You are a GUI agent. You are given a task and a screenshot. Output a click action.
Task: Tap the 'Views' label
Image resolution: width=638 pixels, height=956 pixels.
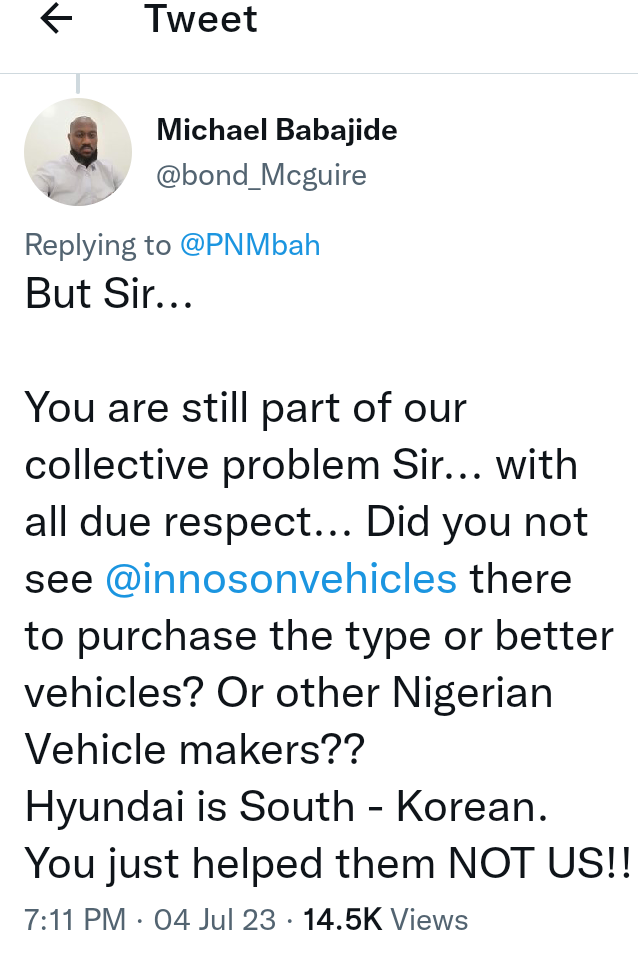(428, 919)
